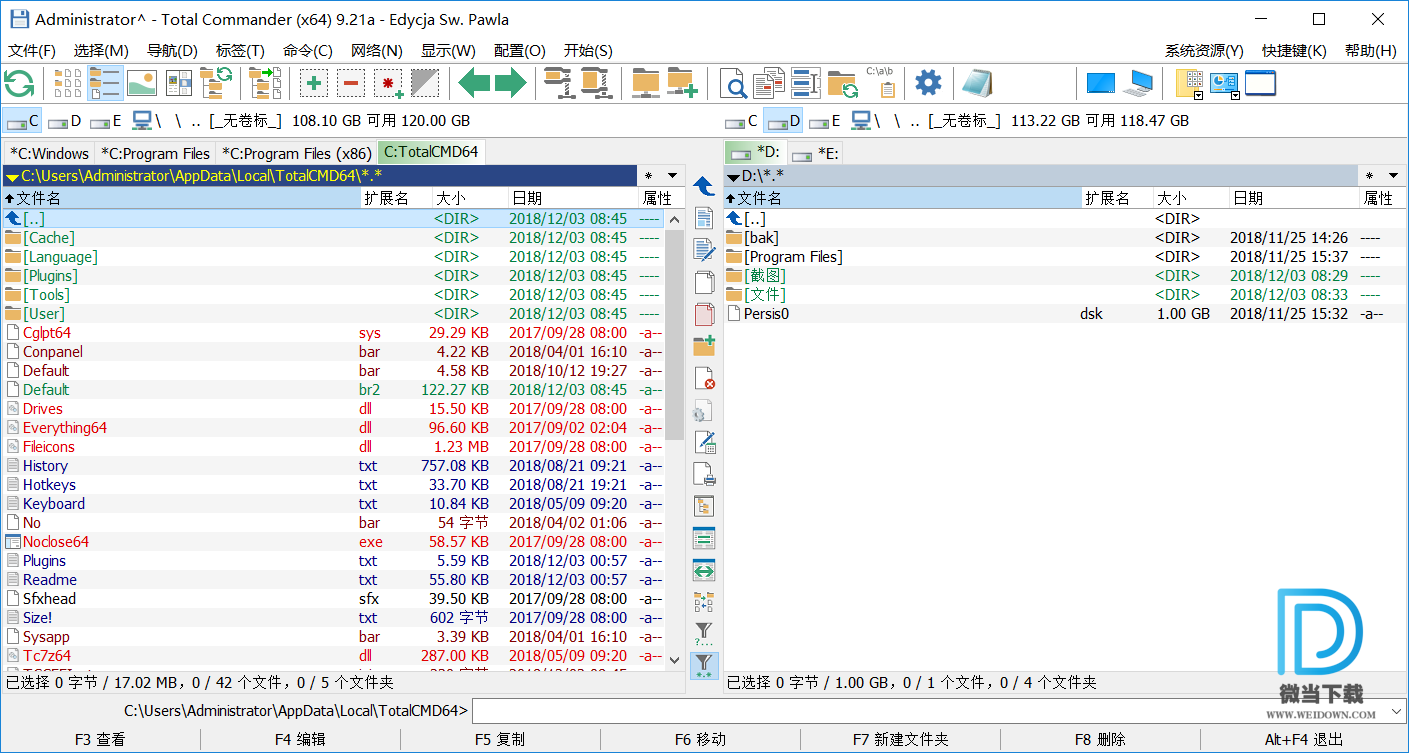Screen dimensions: 1409x753
Task: Open configuration with the blue gear icon
Action: pos(928,83)
